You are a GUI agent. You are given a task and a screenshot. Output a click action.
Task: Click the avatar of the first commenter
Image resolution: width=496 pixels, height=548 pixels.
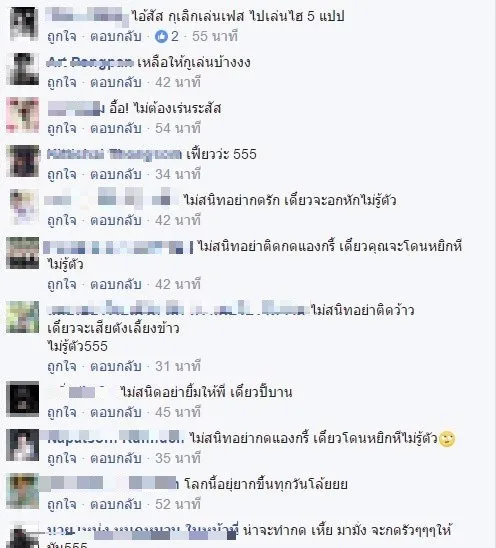click(x=24, y=24)
